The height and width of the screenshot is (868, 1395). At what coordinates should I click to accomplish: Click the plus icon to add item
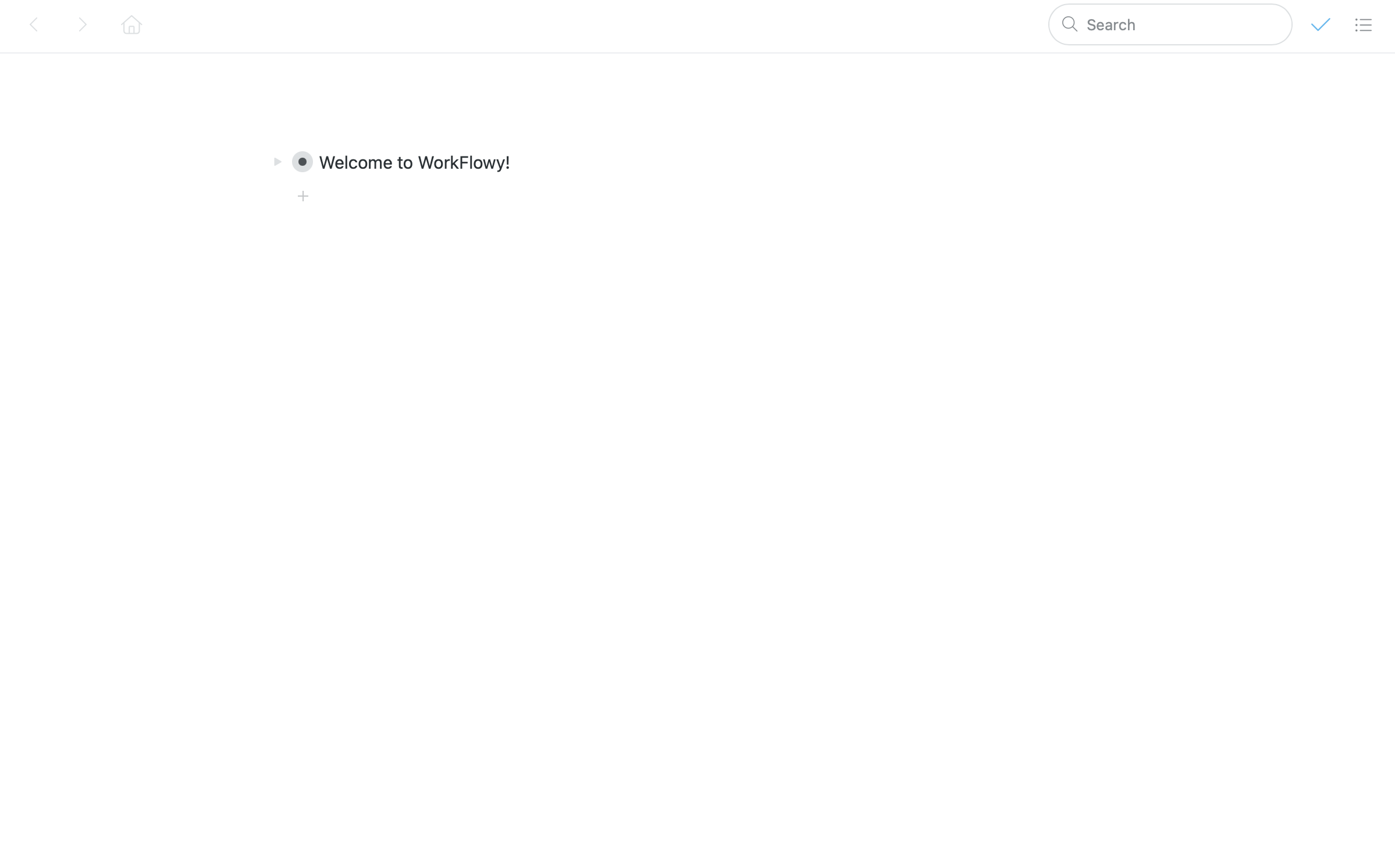coord(303,196)
